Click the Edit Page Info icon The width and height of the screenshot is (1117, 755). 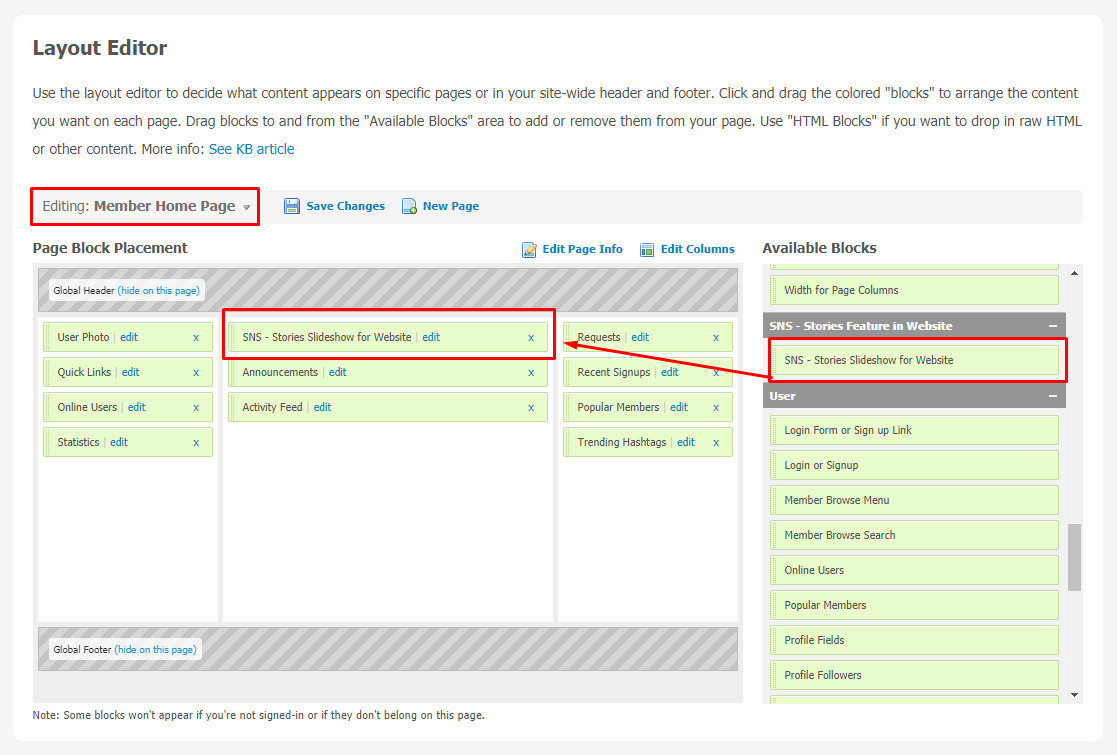click(529, 249)
